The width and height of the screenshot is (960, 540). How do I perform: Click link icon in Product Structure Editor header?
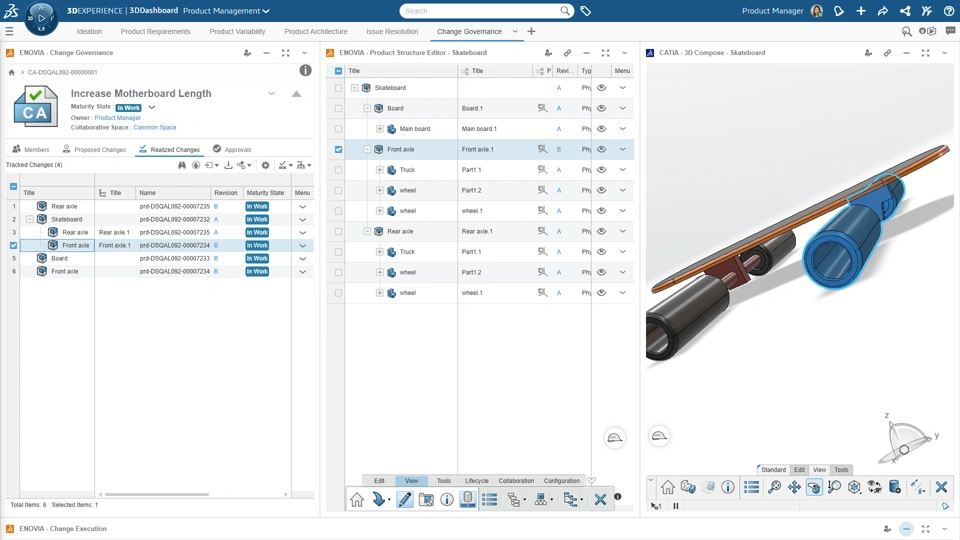[x=567, y=53]
